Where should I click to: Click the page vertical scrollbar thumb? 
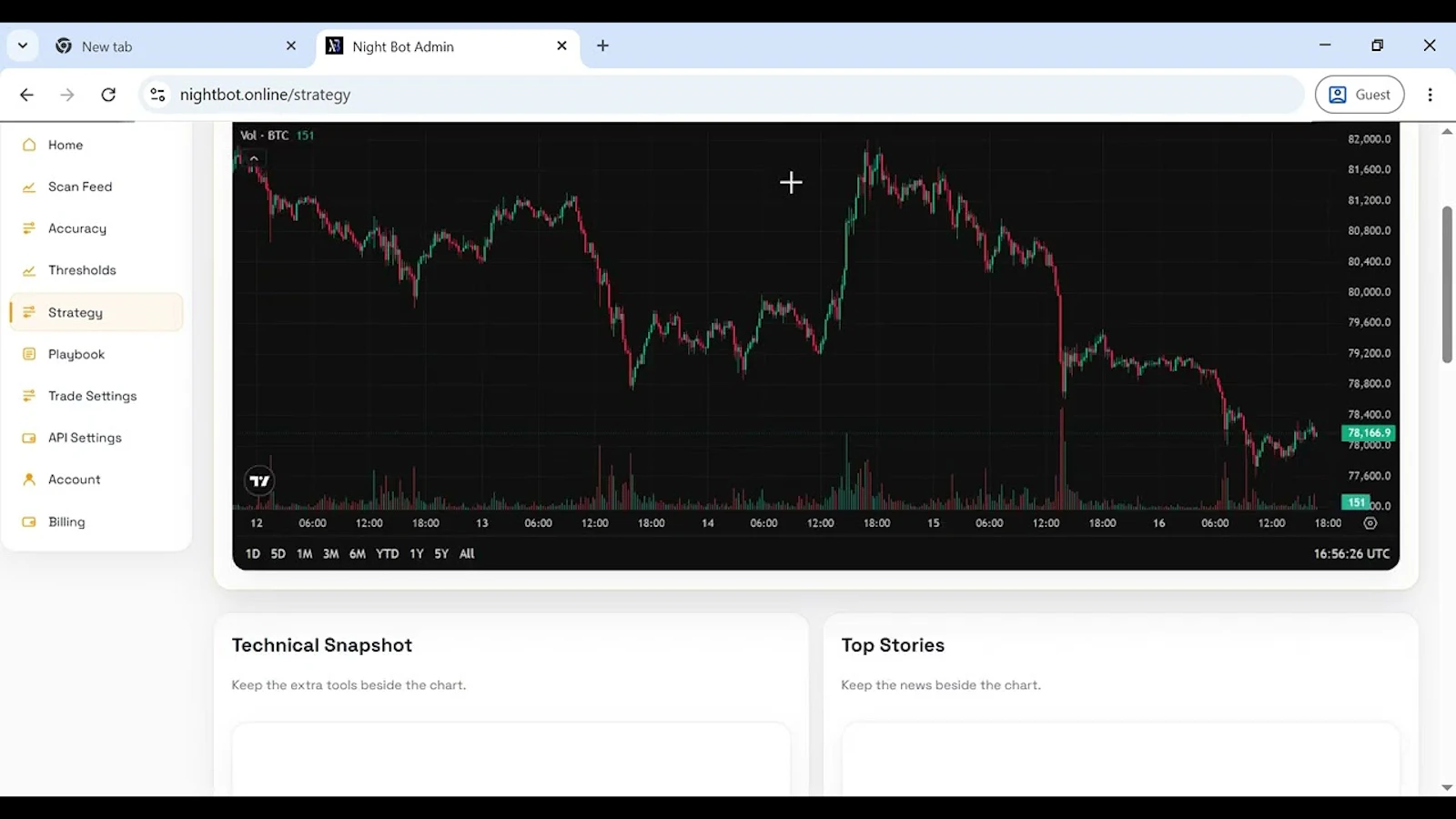(x=1447, y=285)
